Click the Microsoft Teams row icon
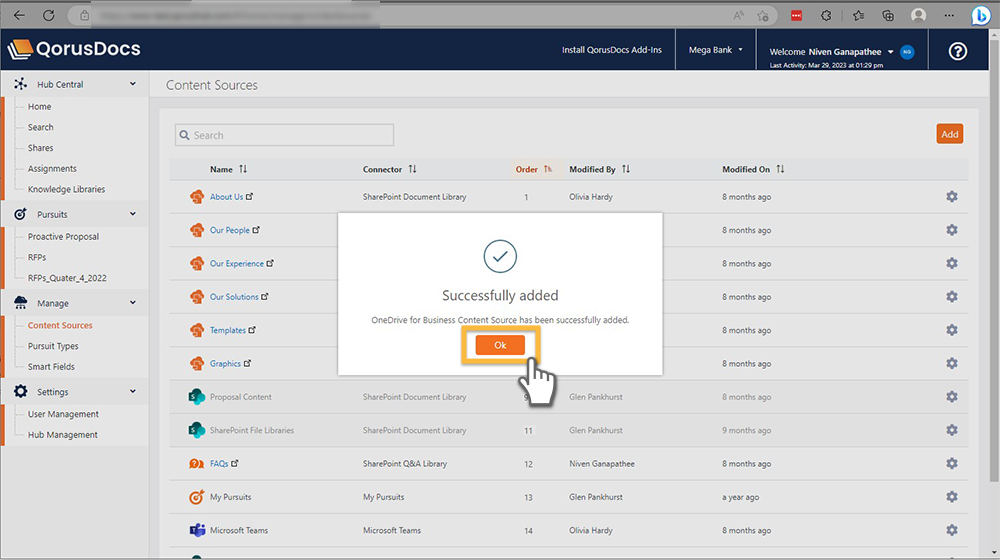The width and height of the screenshot is (1000, 560). (x=196, y=530)
